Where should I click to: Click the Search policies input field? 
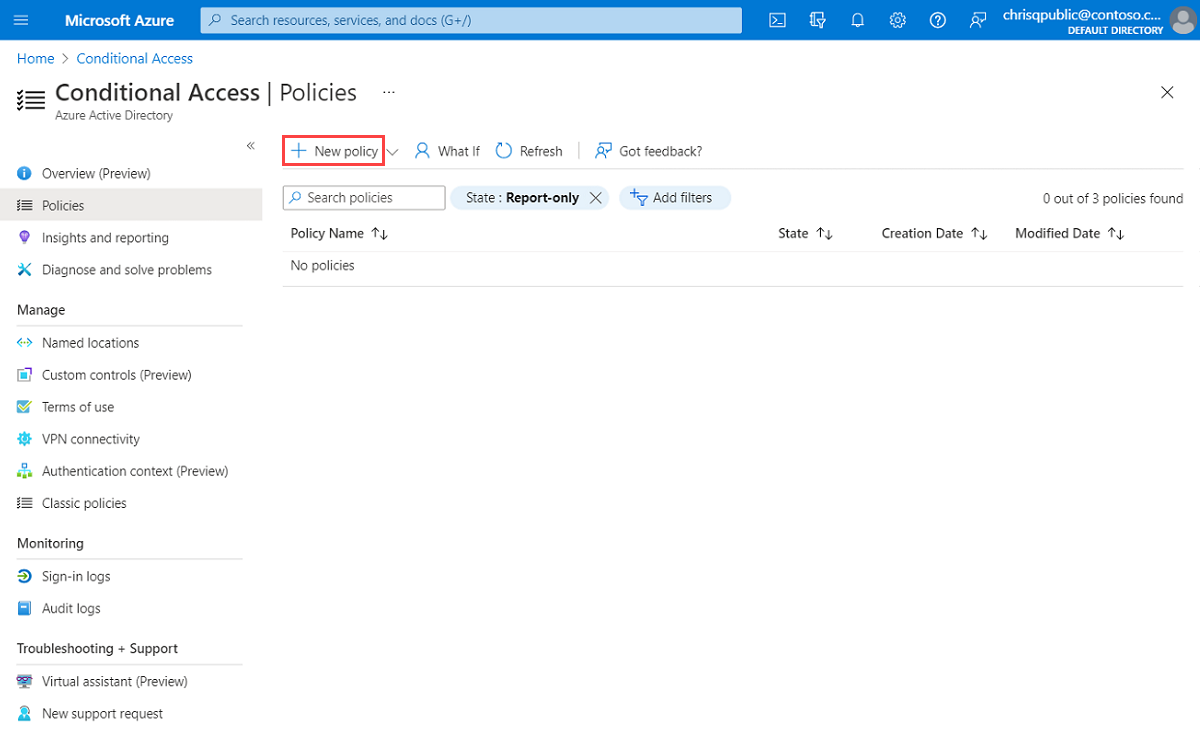coord(363,197)
